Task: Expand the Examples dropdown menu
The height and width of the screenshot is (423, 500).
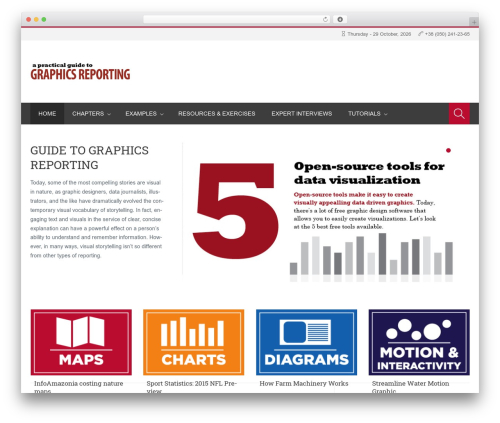Action: pyautogui.click(x=144, y=114)
